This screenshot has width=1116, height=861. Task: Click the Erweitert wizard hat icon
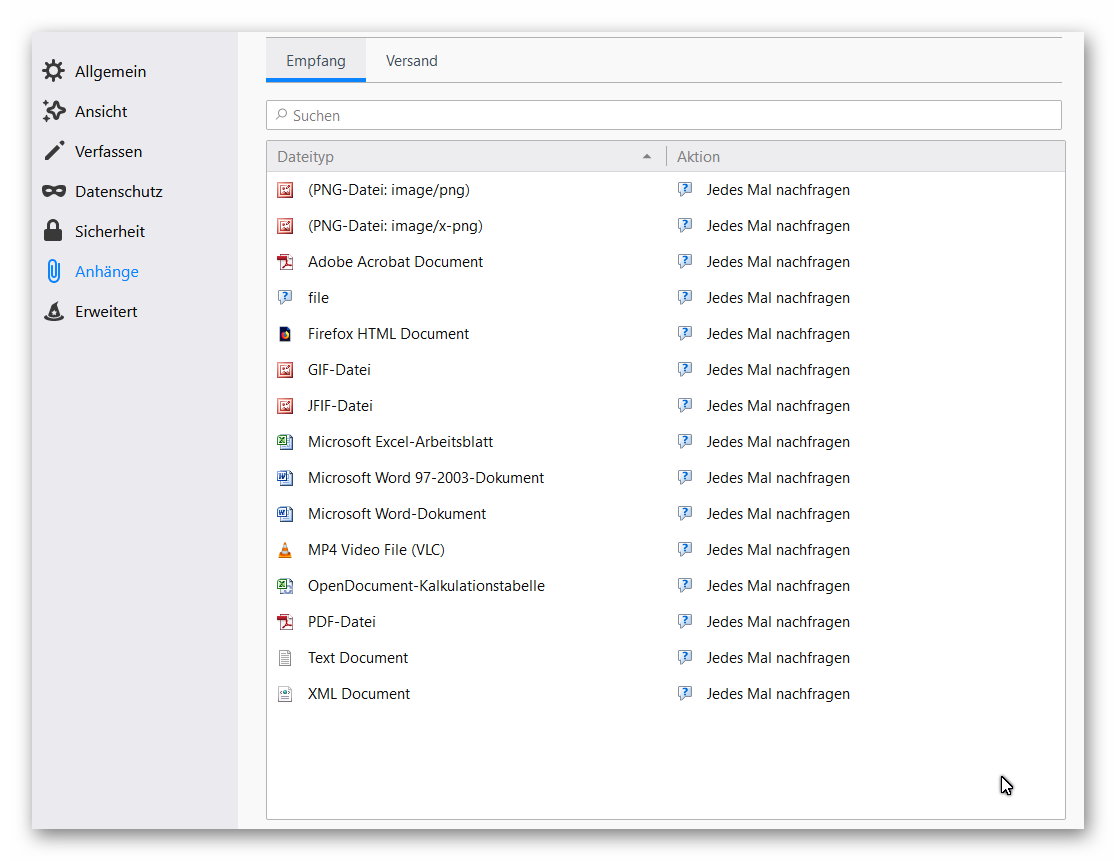point(53,312)
